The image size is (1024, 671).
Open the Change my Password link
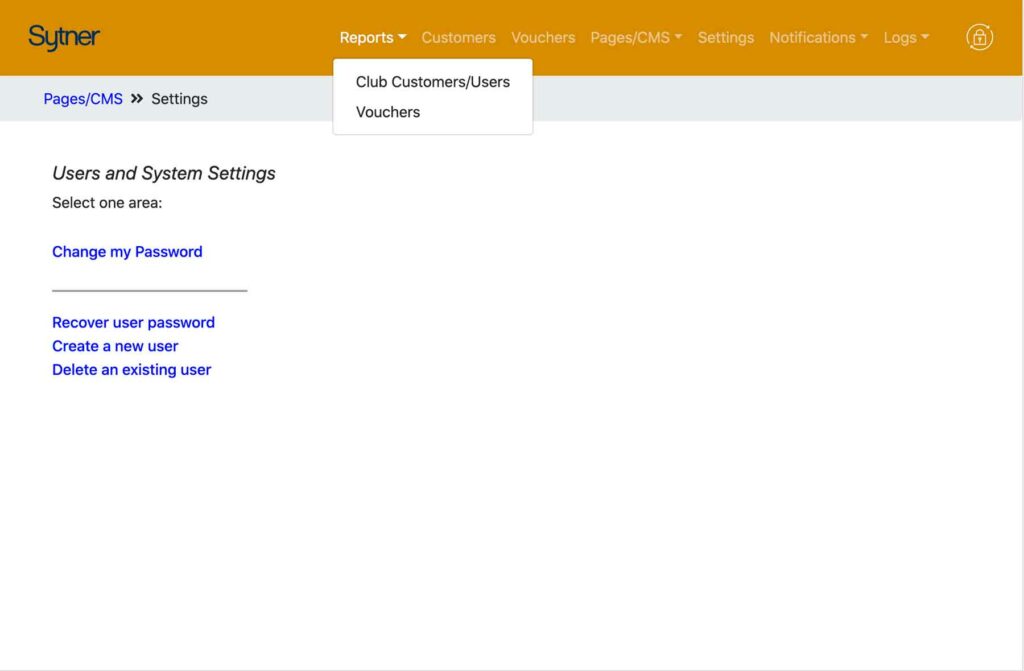127,252
